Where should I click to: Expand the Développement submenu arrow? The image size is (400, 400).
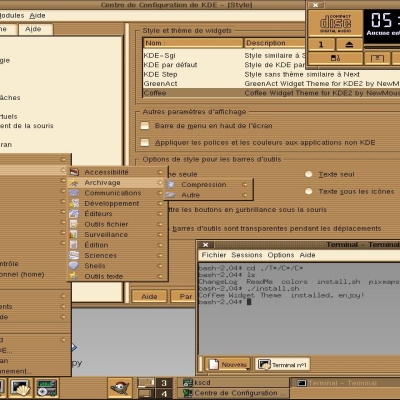click(x=160, y=203)
